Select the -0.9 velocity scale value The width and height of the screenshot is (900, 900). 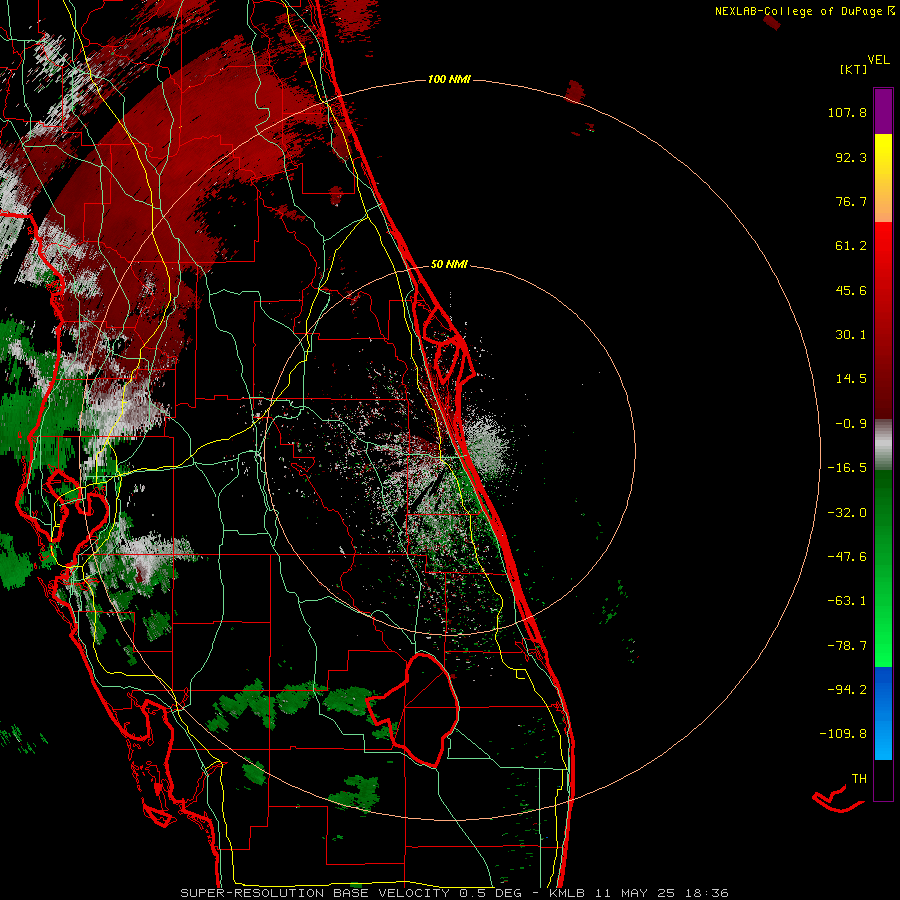(x=851, y=424)
